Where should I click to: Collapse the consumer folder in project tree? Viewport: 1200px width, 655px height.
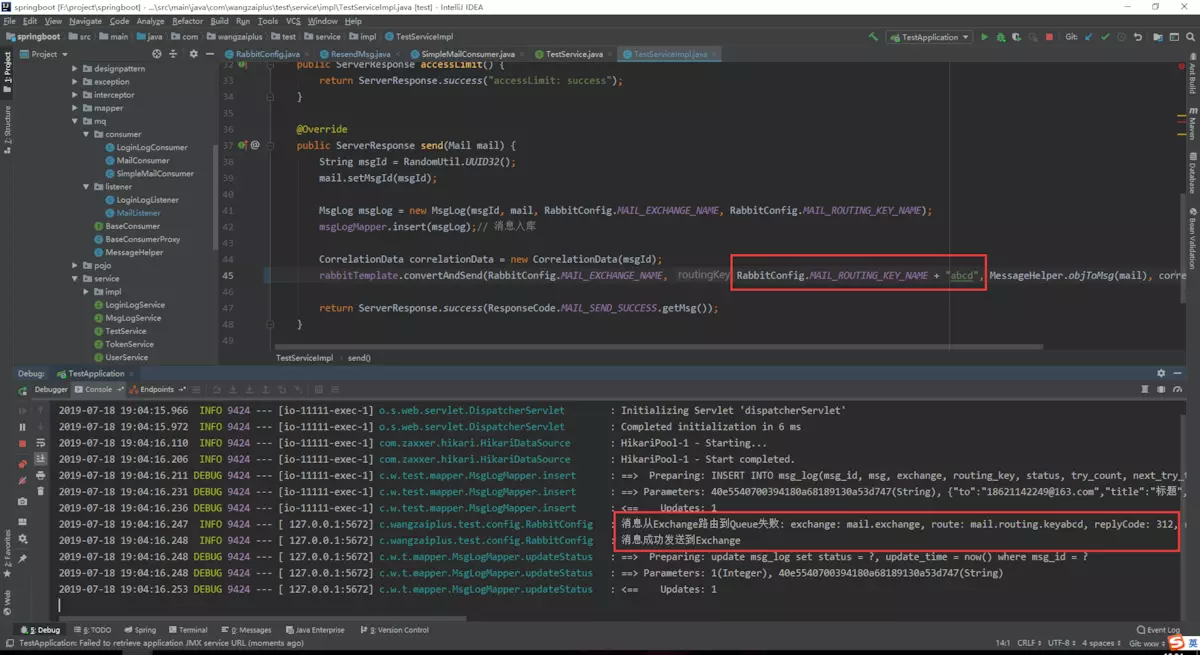tap(87, 134)
